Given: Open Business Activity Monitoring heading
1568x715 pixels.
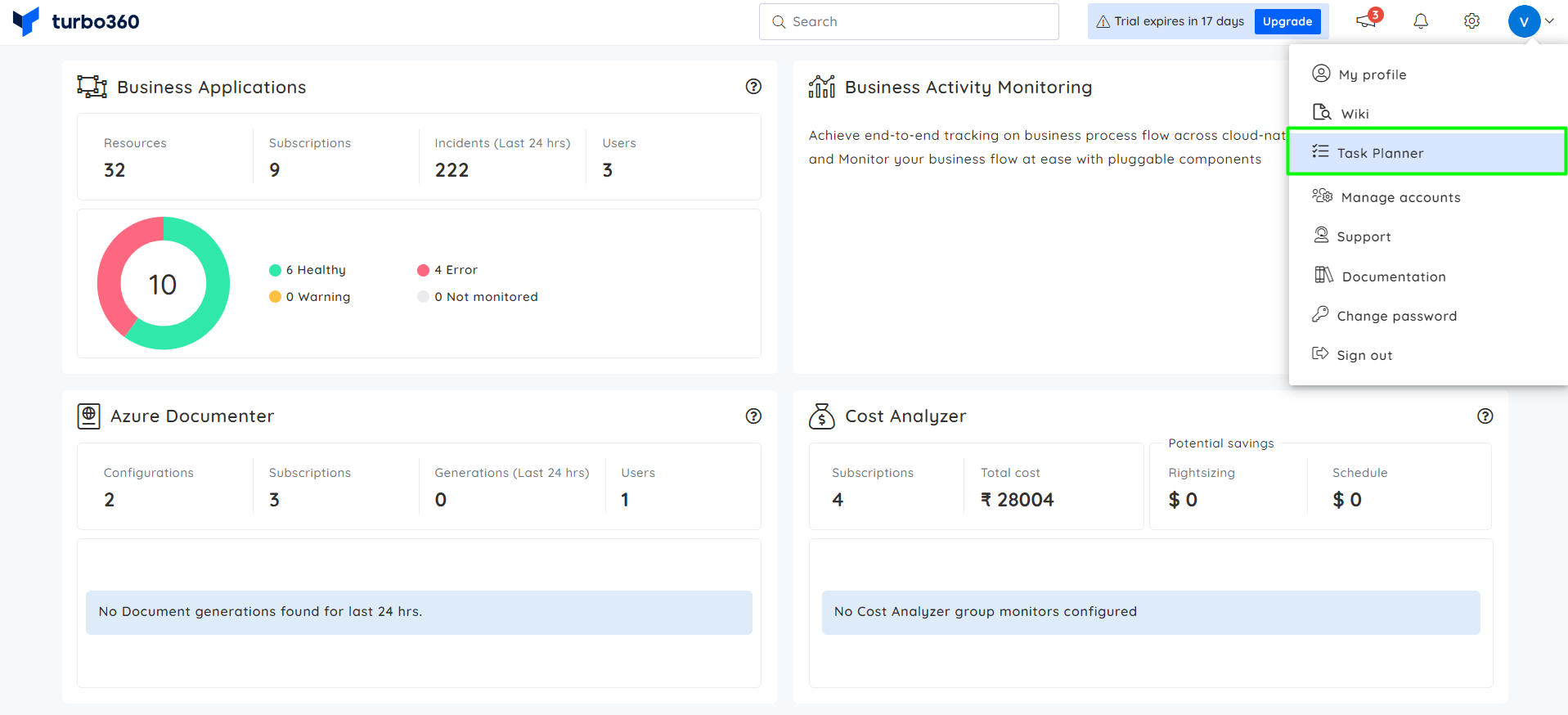Looking at the screenshot, I should pos(968,88).
